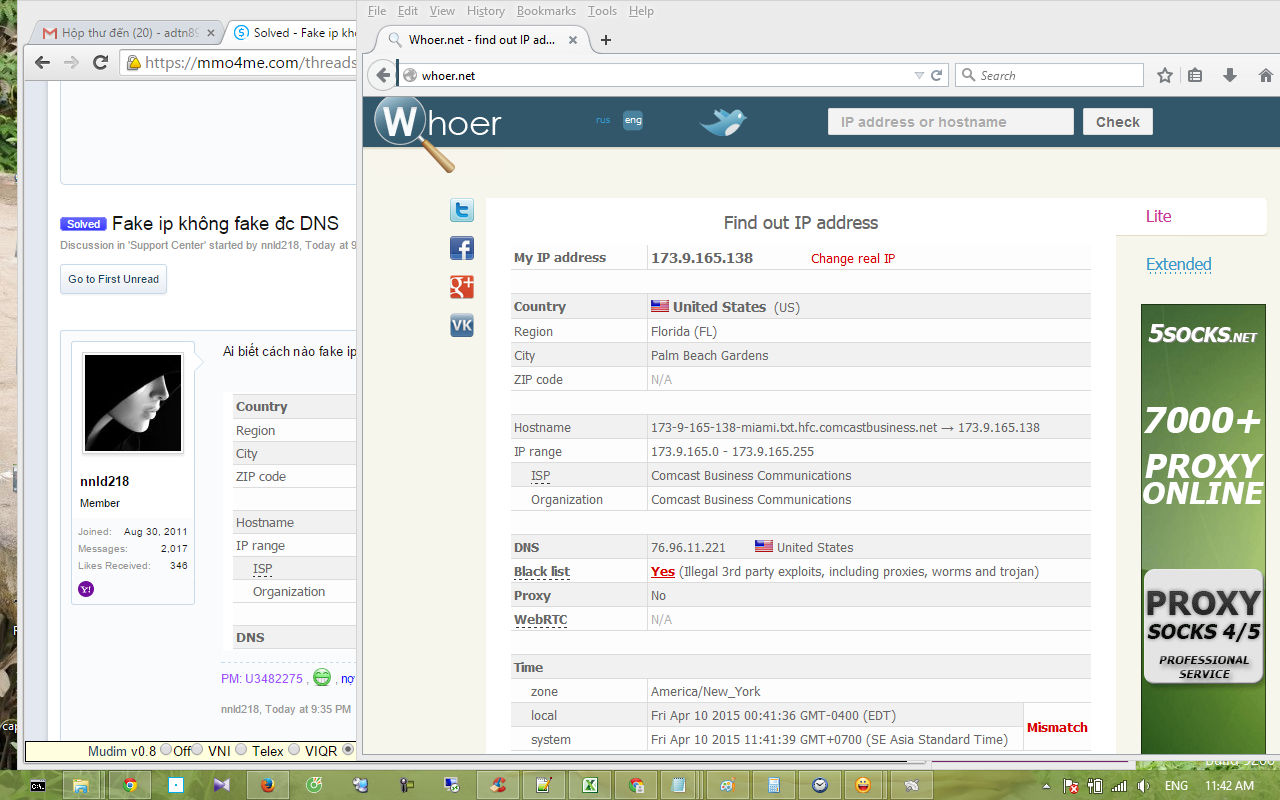1280x800 pixels.
Task: Close the Whoer.net Firefox tab
Action: pyautogui.click(x=574, y=40)
